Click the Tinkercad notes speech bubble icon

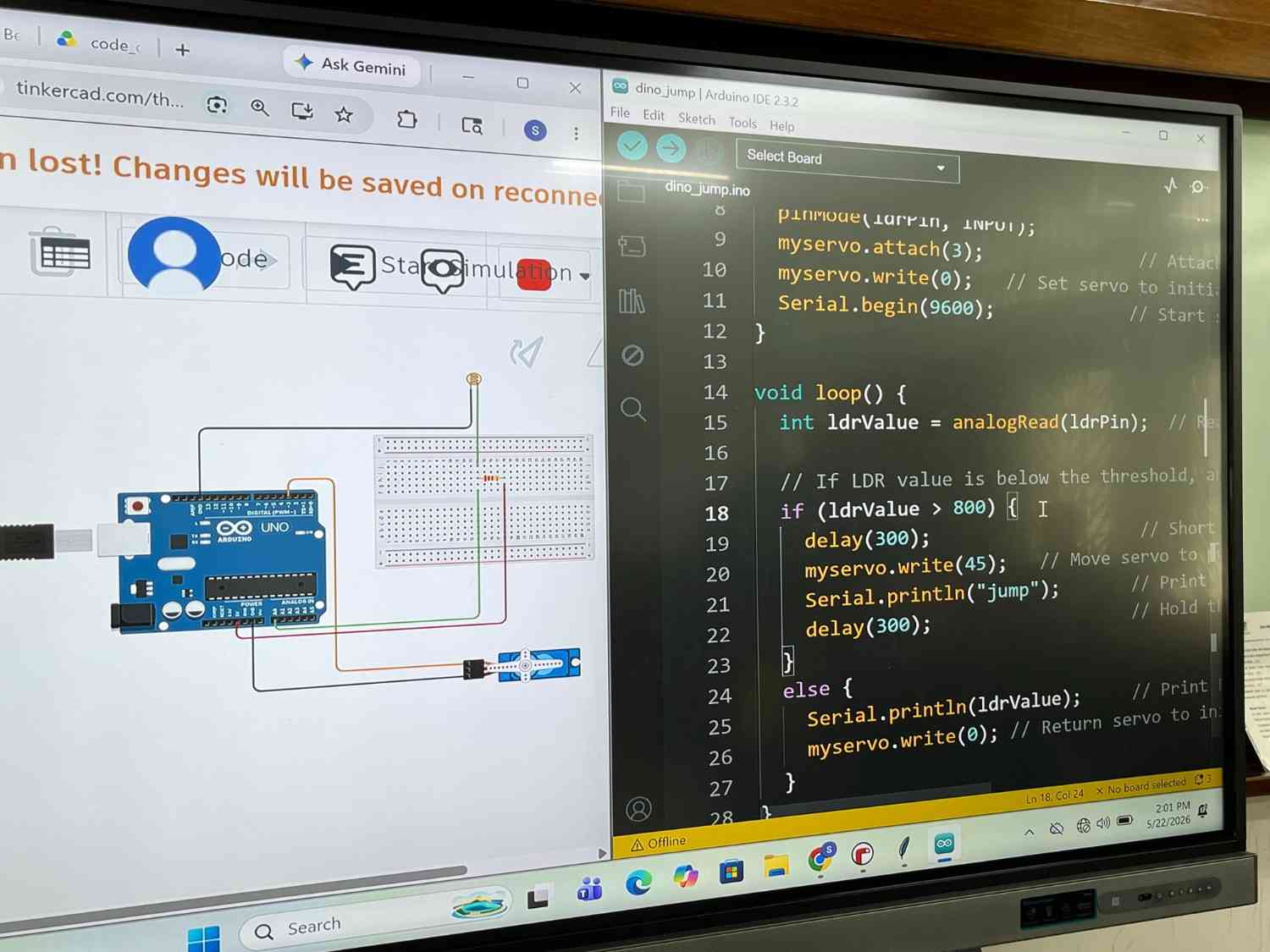point(351,267)
